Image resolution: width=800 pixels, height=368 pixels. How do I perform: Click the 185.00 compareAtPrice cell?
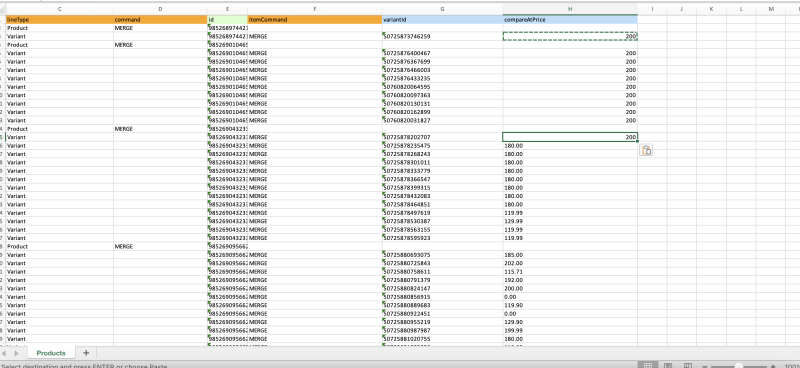(x=570, y=255)
